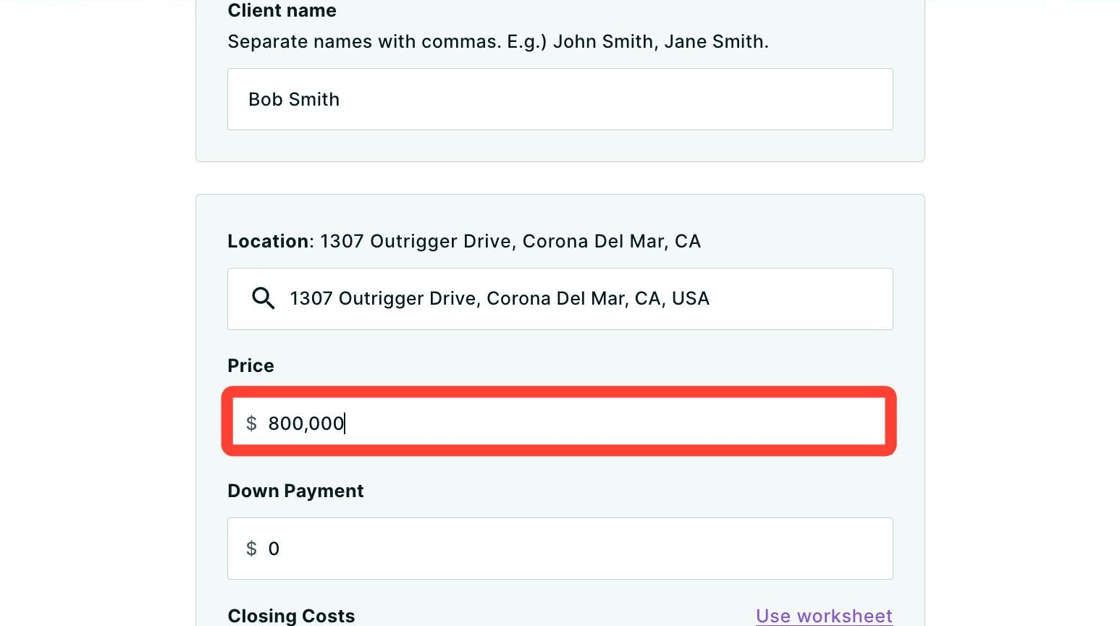Click the Closing Costs label

click(x=291, y=616)
